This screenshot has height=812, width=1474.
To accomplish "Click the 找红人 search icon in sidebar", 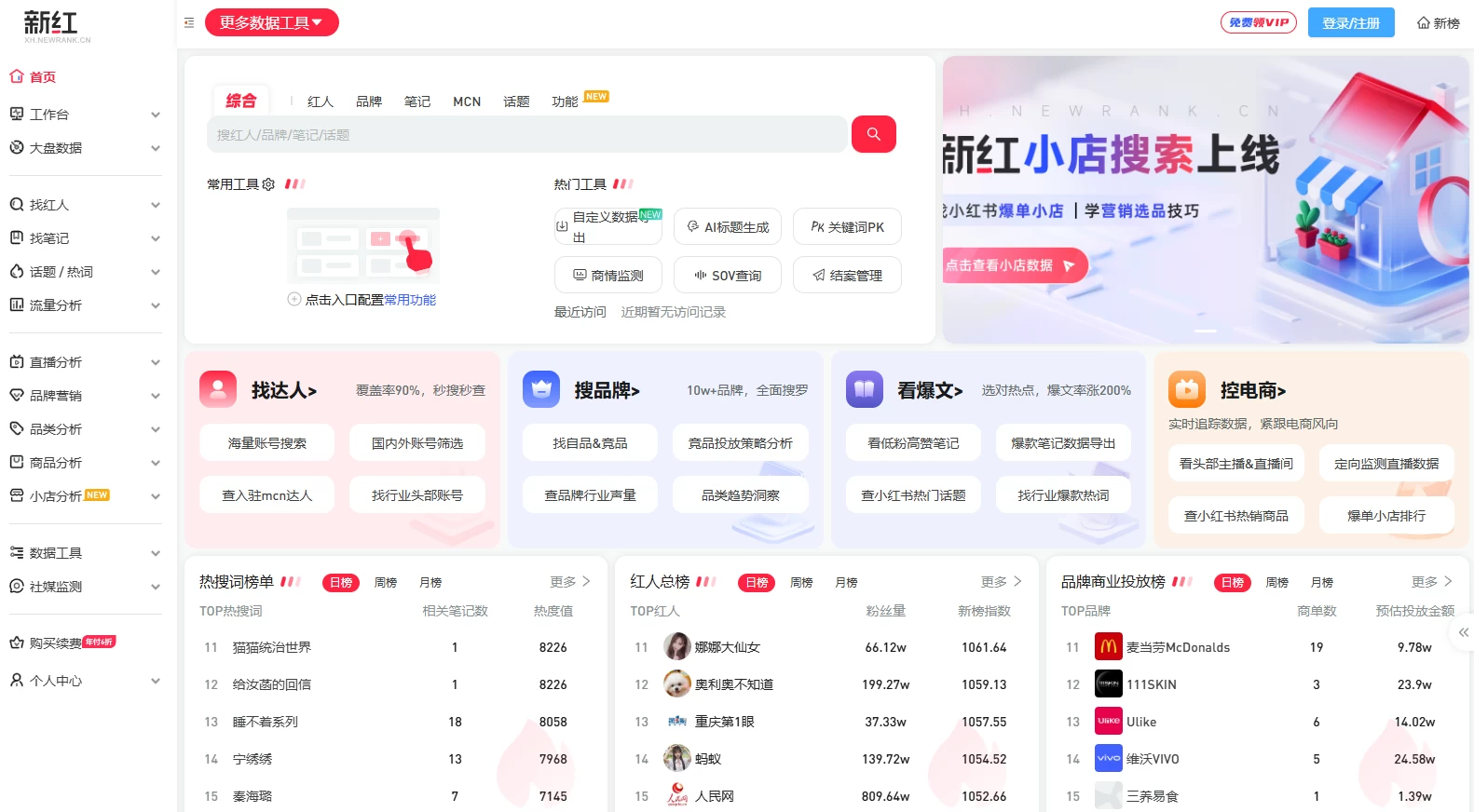I will [16, 204].
